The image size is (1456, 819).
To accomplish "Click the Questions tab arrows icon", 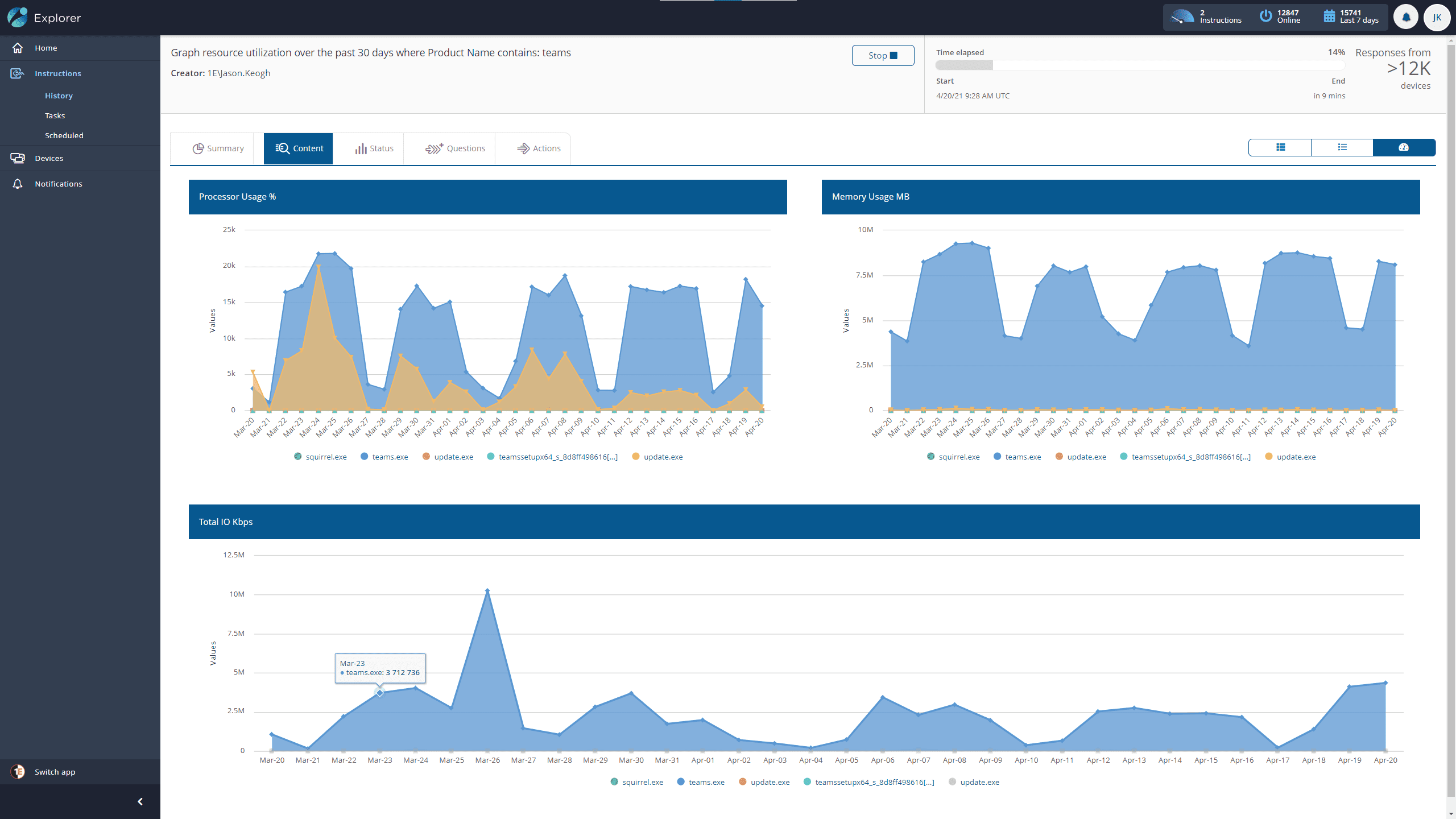I will coord(434,148).
